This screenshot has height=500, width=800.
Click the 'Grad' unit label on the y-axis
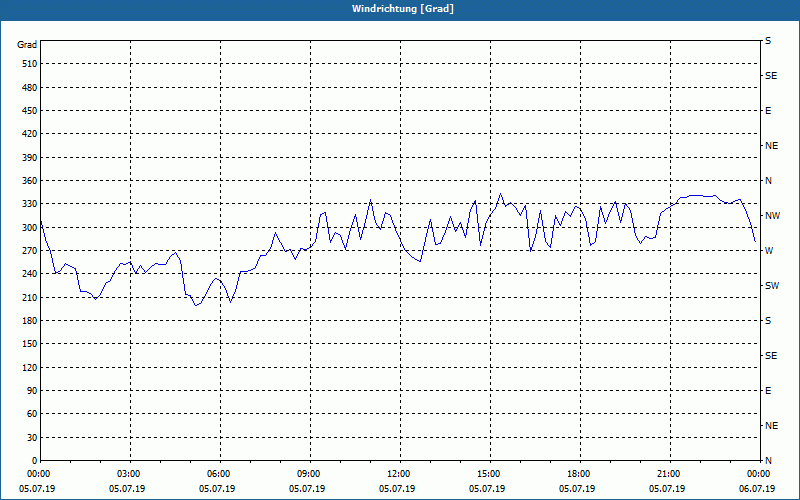click(x=27, y=45)
